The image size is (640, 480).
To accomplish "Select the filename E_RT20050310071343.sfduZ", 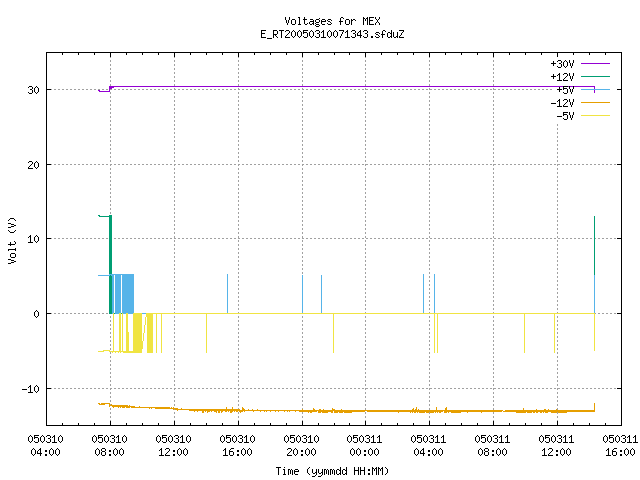I will tap(332, 34).
